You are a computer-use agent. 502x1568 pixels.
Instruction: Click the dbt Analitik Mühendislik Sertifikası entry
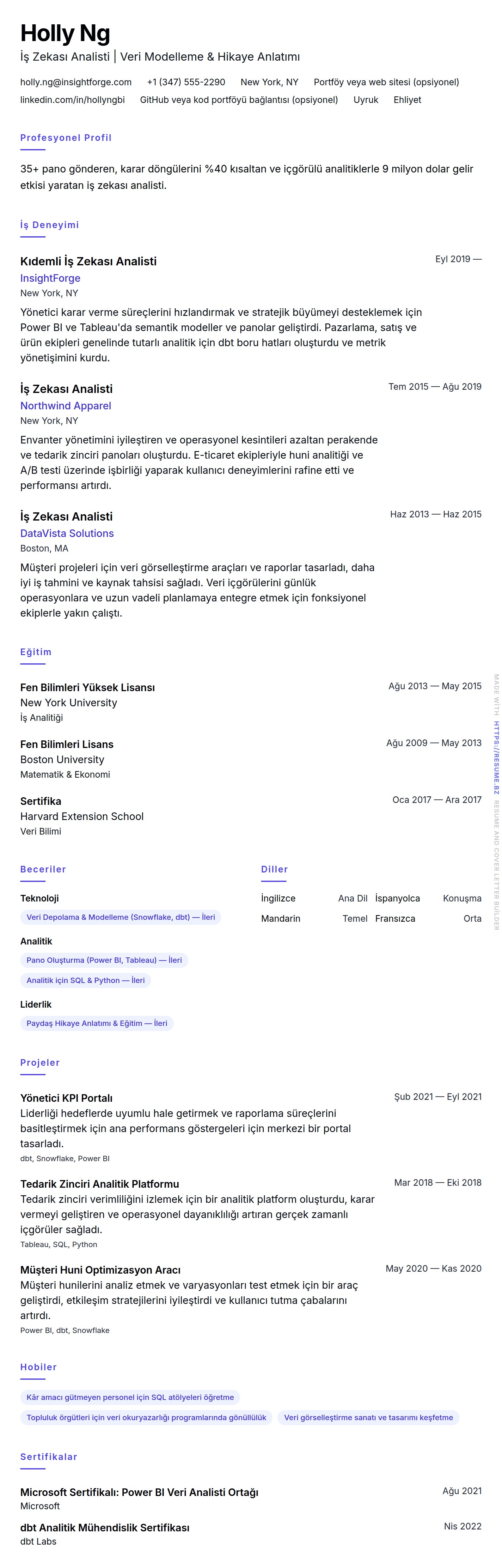[x=105, y=1527]
